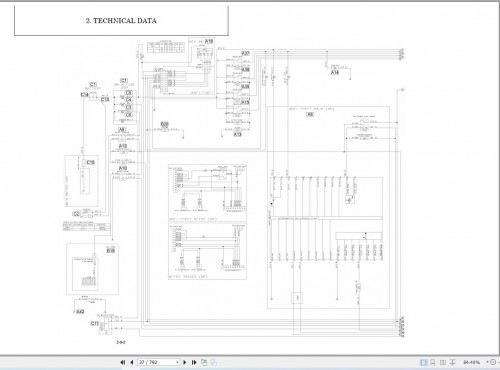Viewport: 500px width, 370px height.
Task: Open the page number dropdown arrow
Action: [177, 362]
